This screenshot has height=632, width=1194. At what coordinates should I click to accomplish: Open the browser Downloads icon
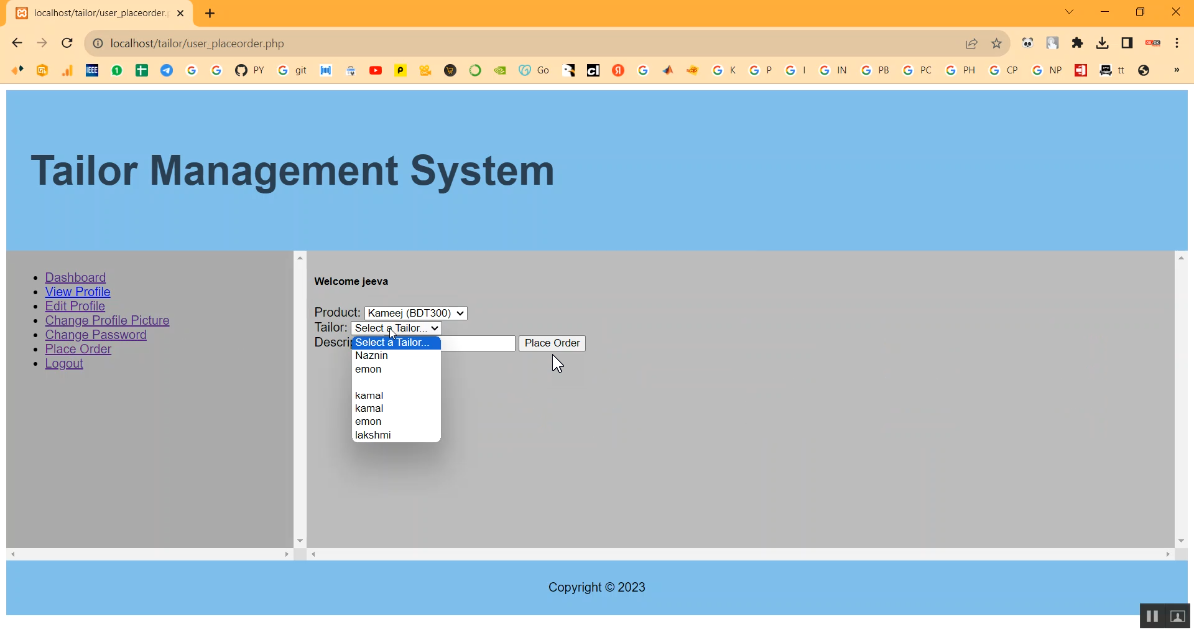coord(1102,43)
